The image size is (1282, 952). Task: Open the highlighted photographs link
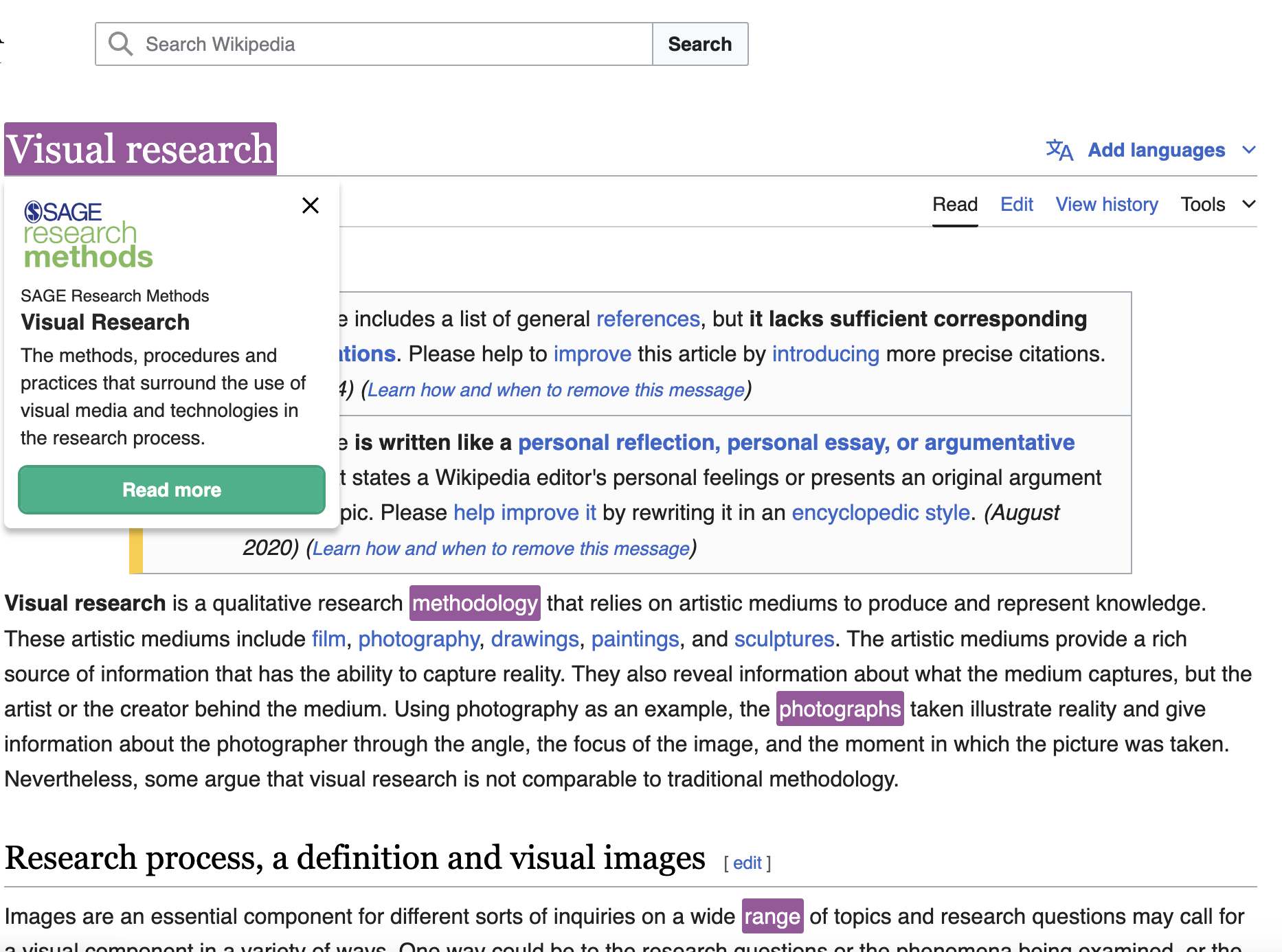coord(840,709)
